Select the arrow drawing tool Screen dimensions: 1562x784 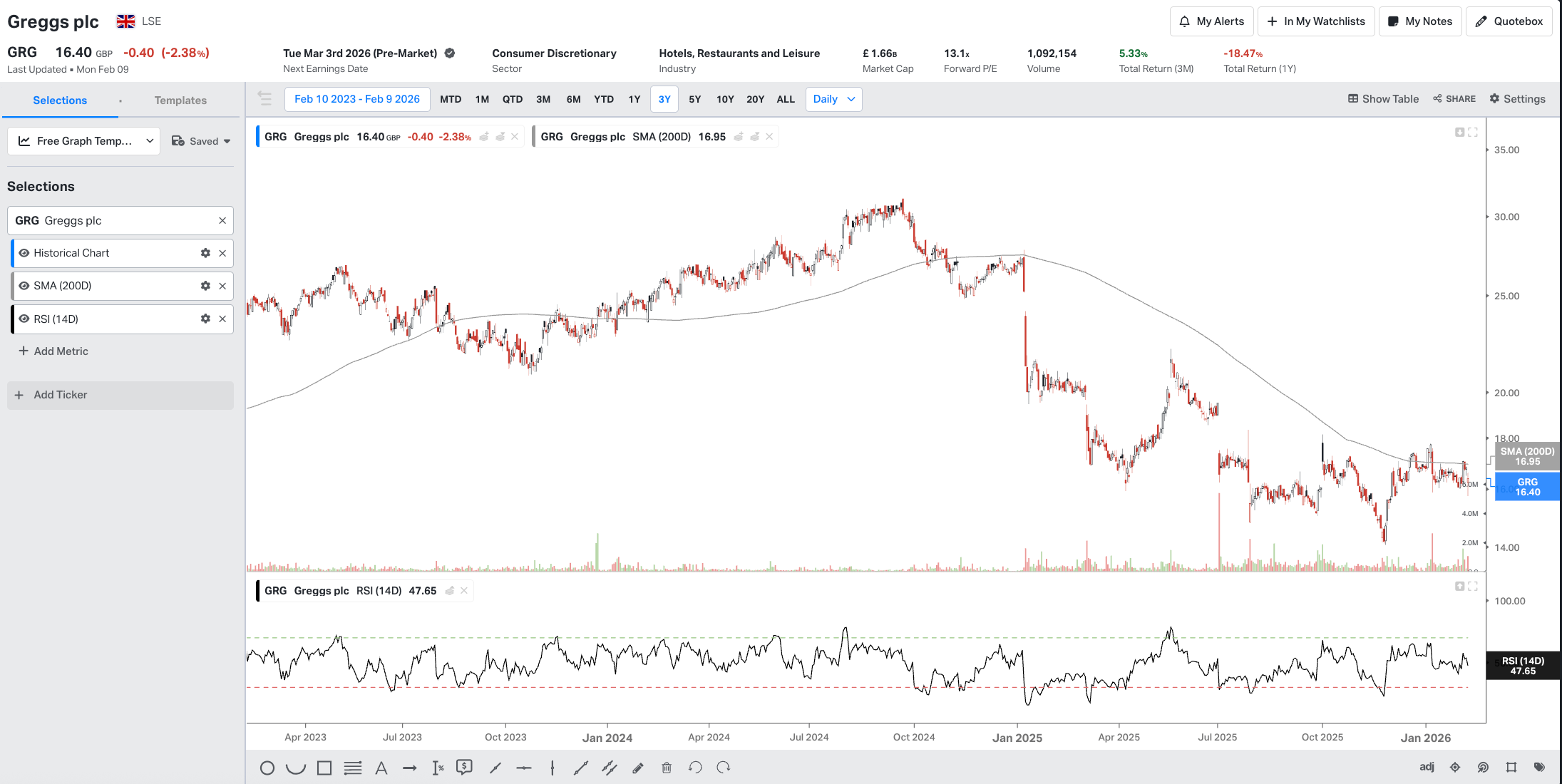click(x=409, y=768)
